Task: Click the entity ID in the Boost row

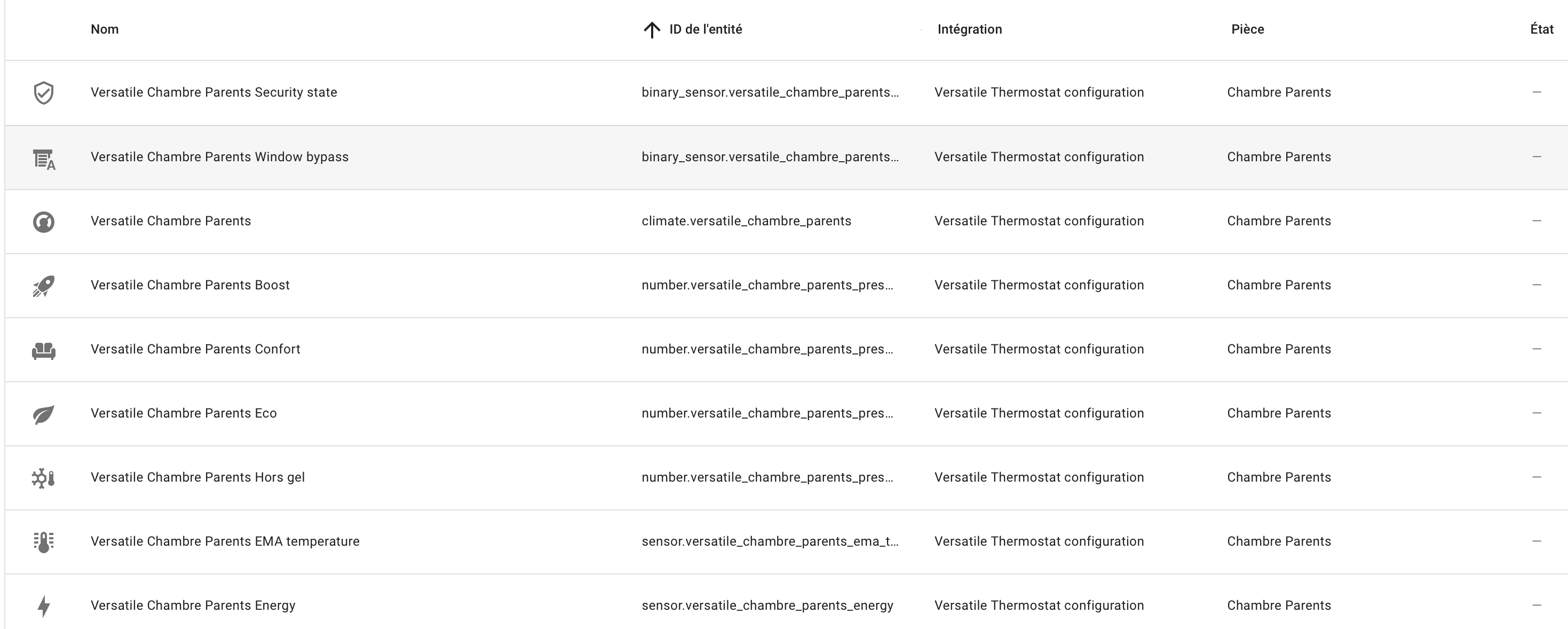Action: pyautogui.click(x=767, y=285)
